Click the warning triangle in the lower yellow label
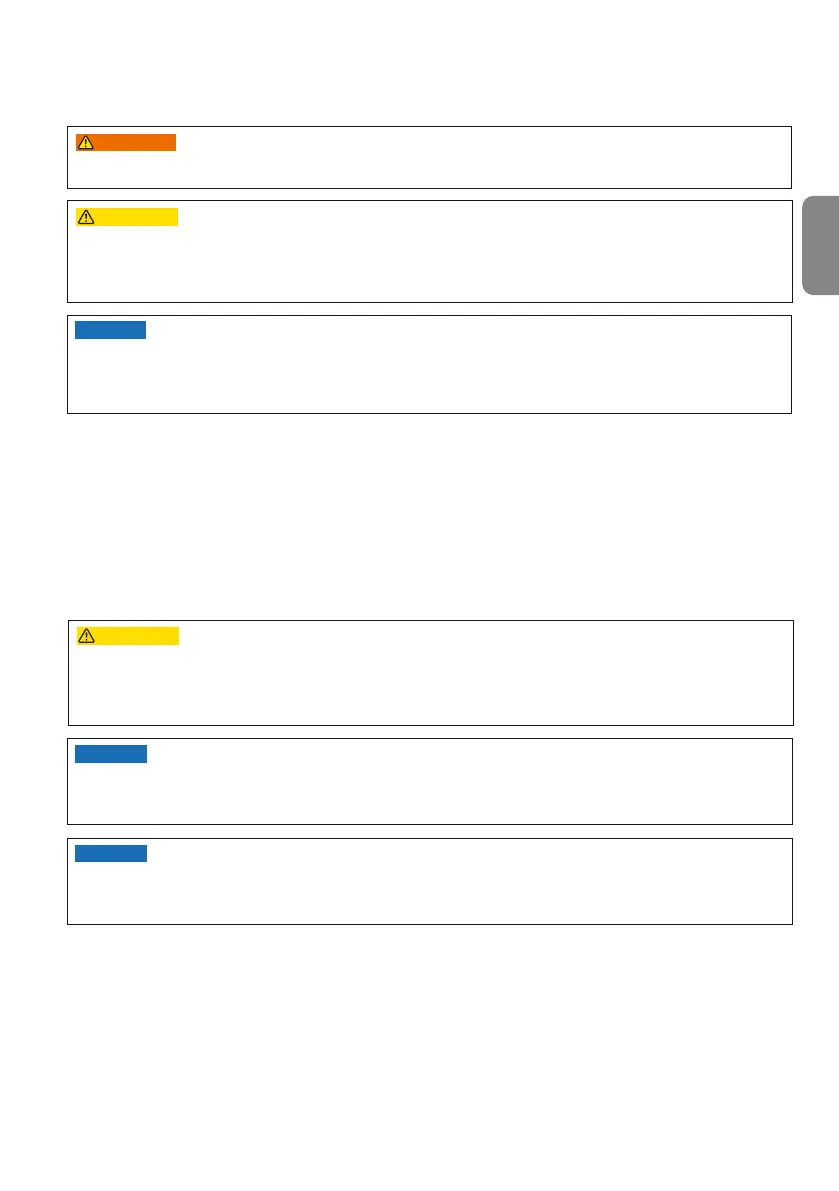 tap(87, 636)
